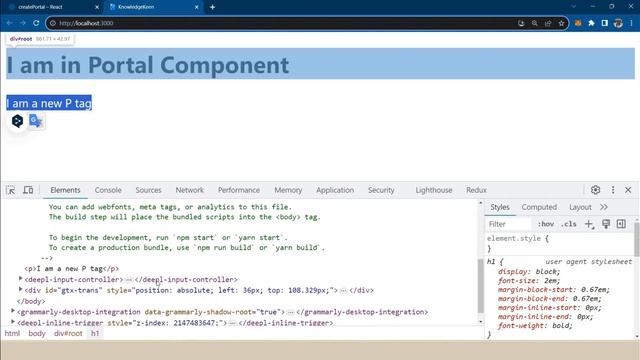Click the DeepL translate popup icon
The image size is (640, 360).
click(x=18, y=121)
